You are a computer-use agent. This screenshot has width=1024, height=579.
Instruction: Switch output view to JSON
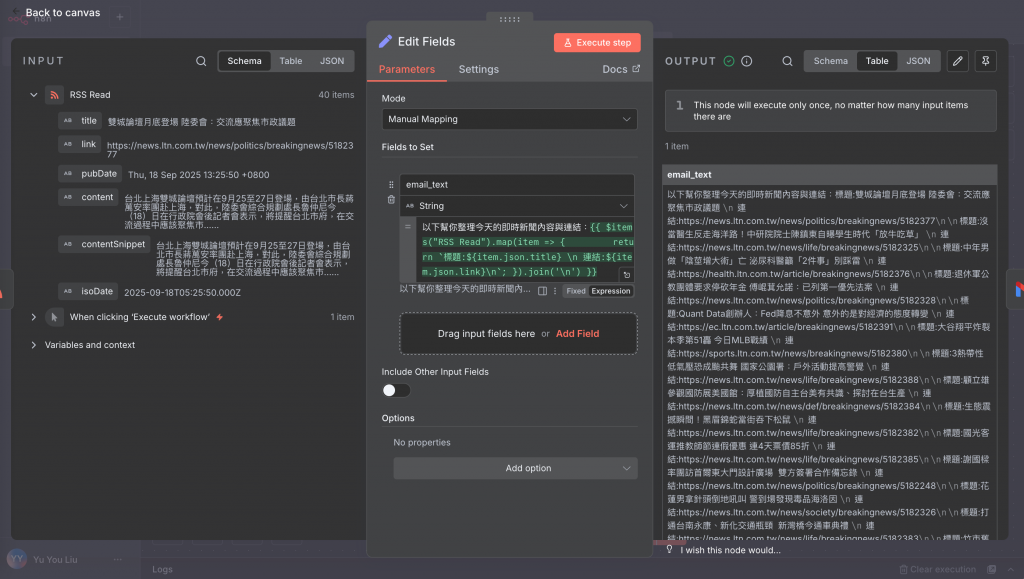(x=918, y=61)
